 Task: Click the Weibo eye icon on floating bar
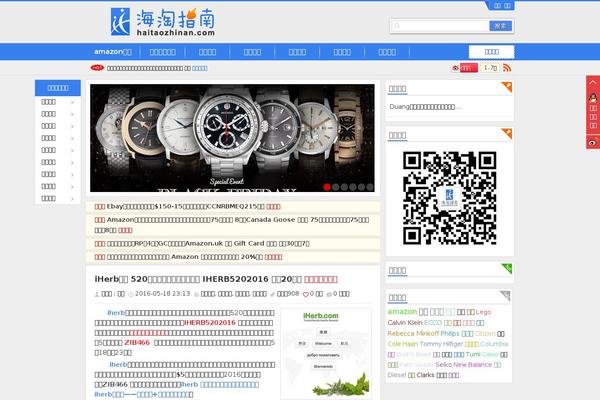tap(593, 142)
